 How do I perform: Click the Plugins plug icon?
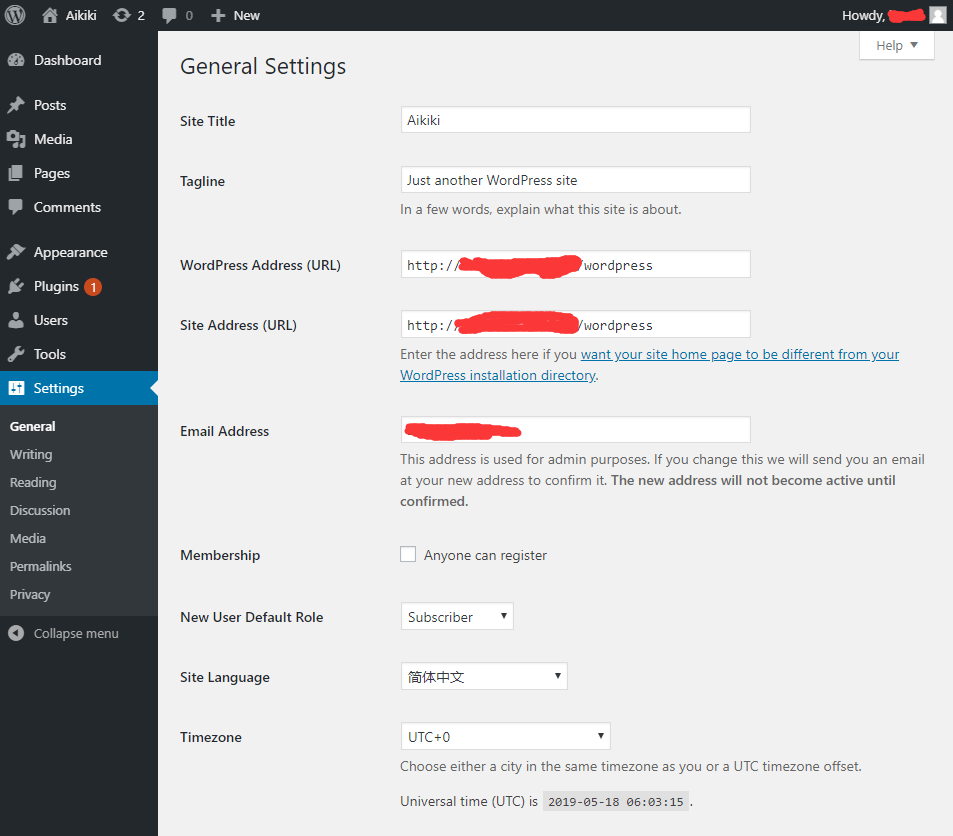coord(16,286)
